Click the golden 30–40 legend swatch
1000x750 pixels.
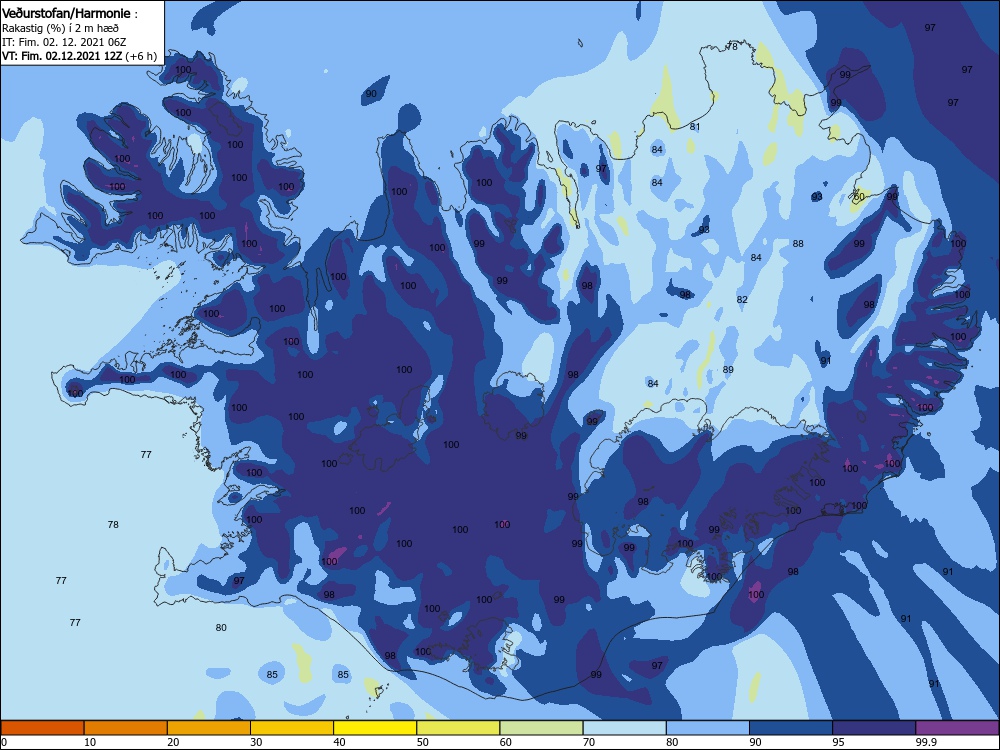pos(292,728)
